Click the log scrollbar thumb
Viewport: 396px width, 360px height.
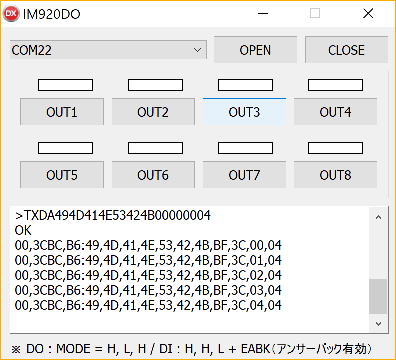point(378,296)
